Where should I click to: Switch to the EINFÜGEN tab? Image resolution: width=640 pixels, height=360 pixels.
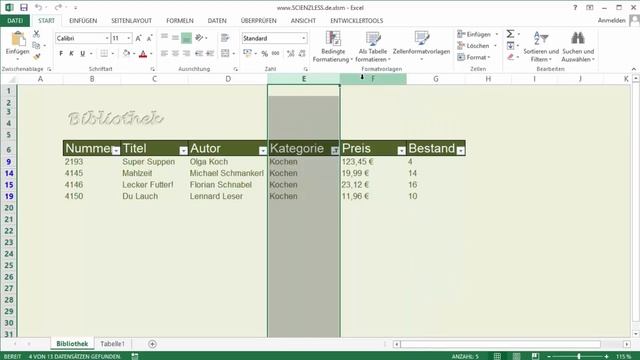coord(83,20)
